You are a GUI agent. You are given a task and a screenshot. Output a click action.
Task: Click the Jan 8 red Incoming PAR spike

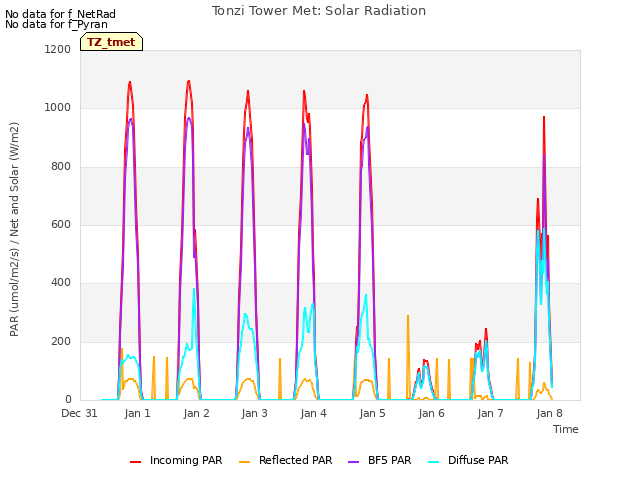coord(544,118)
